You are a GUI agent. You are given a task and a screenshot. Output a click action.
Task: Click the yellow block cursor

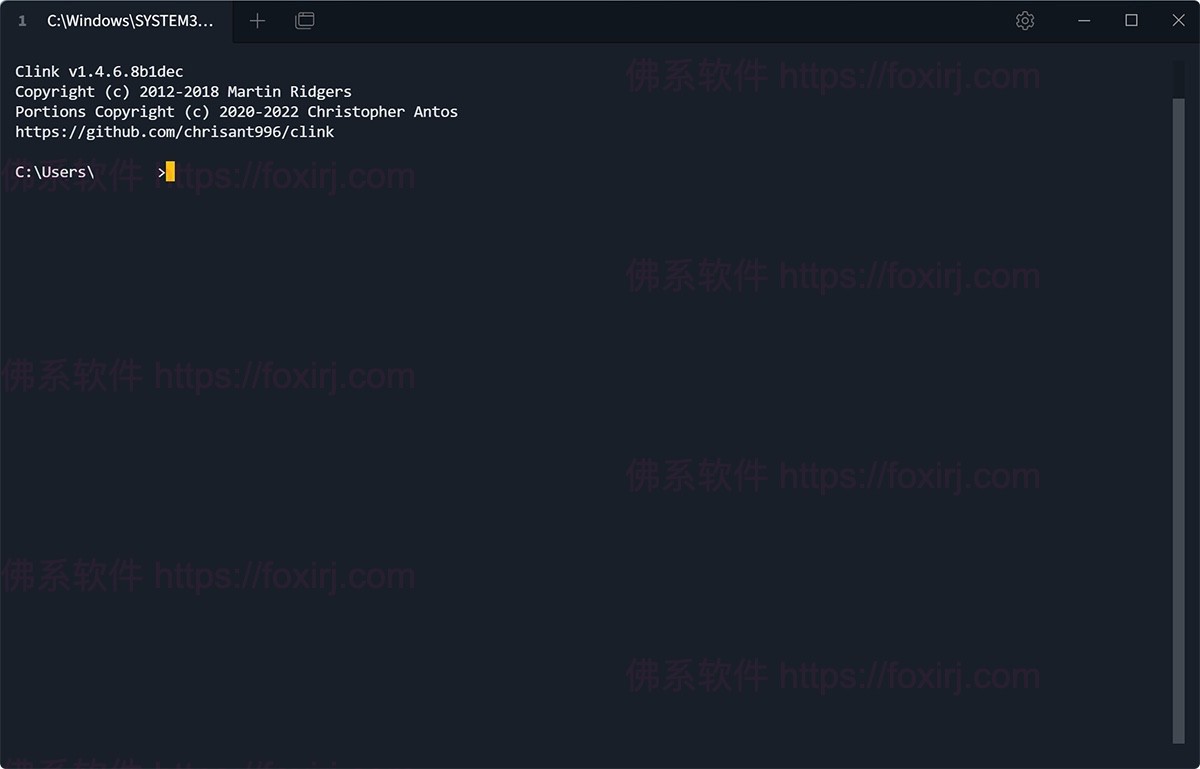pos(171,172)
